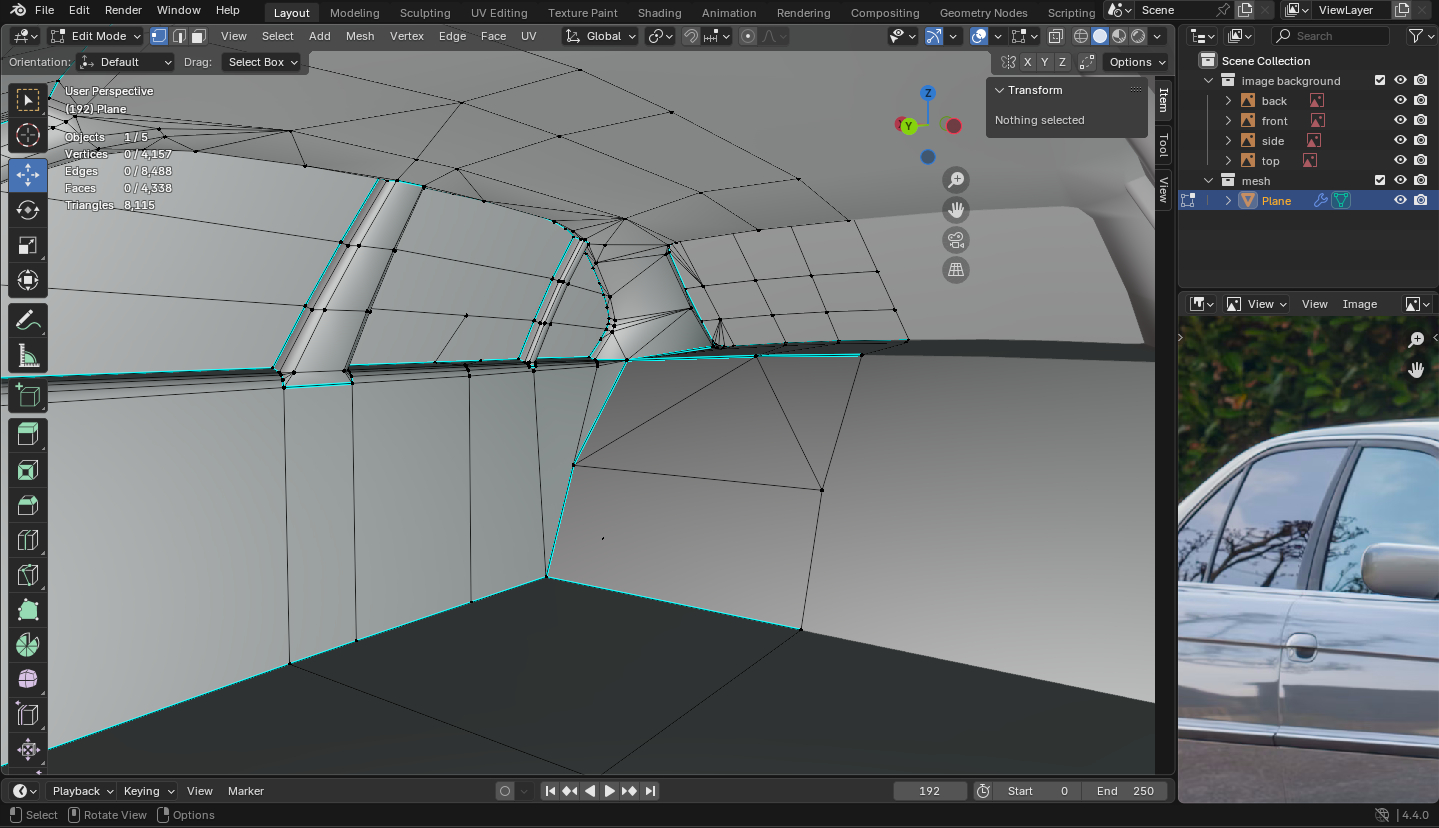Screen dimensions: 1439x828
Task: Click the End frame field
Action: [1125, 791]
